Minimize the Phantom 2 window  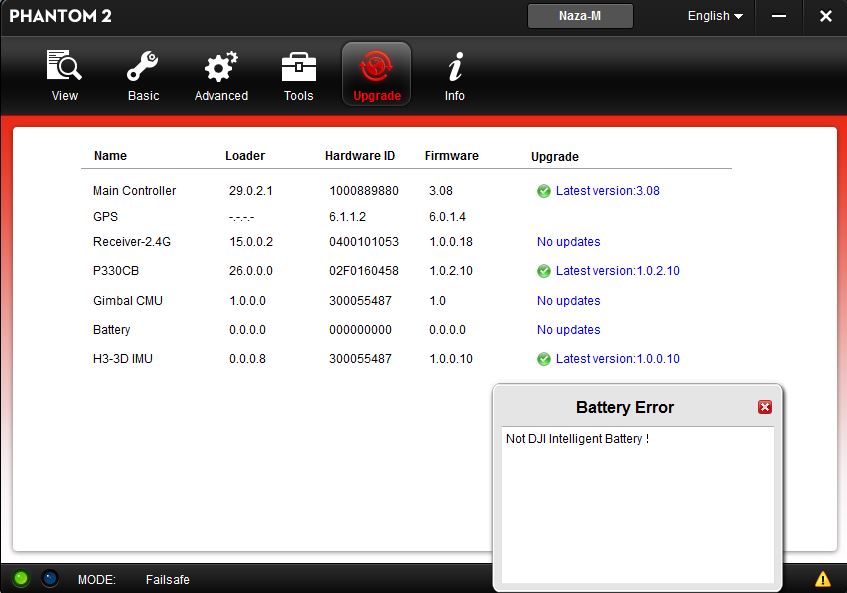pyautogui.click(x=780, y=16)
